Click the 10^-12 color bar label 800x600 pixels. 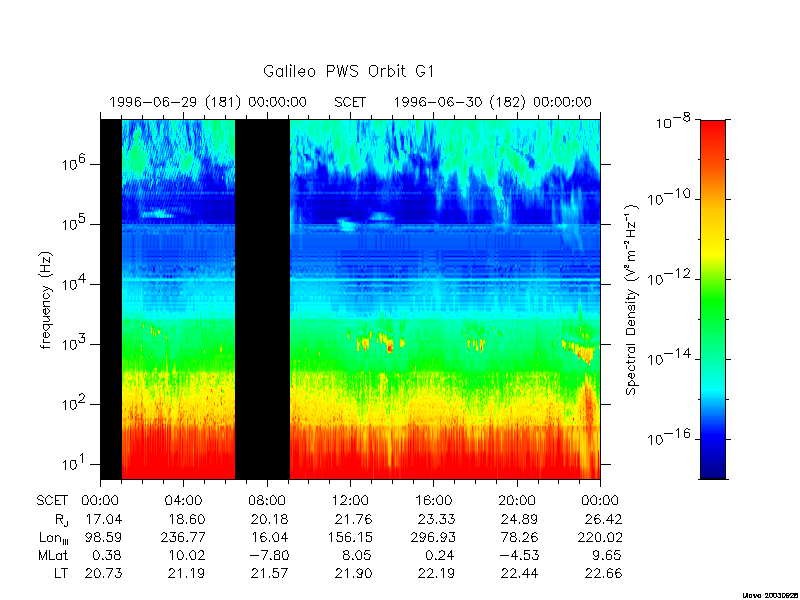(669, 277)
